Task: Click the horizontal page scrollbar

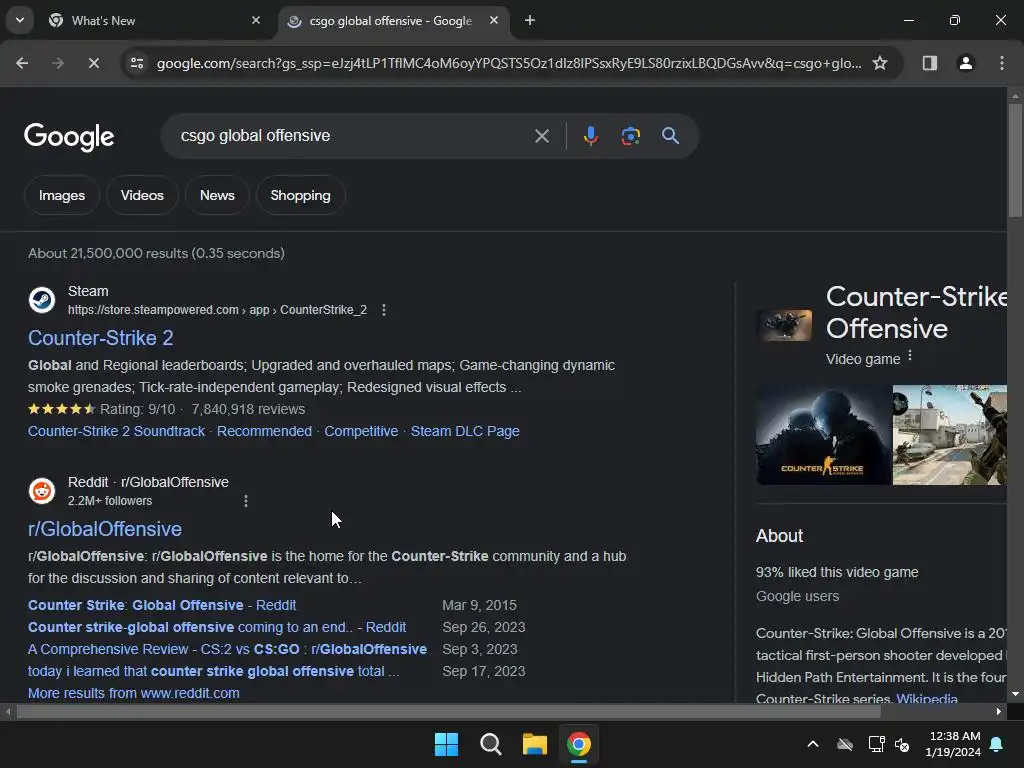Action: click(448, 711)
